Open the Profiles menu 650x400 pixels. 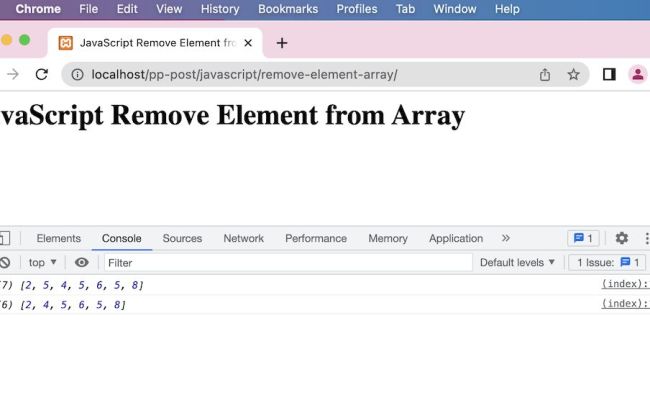click(357, 9)
